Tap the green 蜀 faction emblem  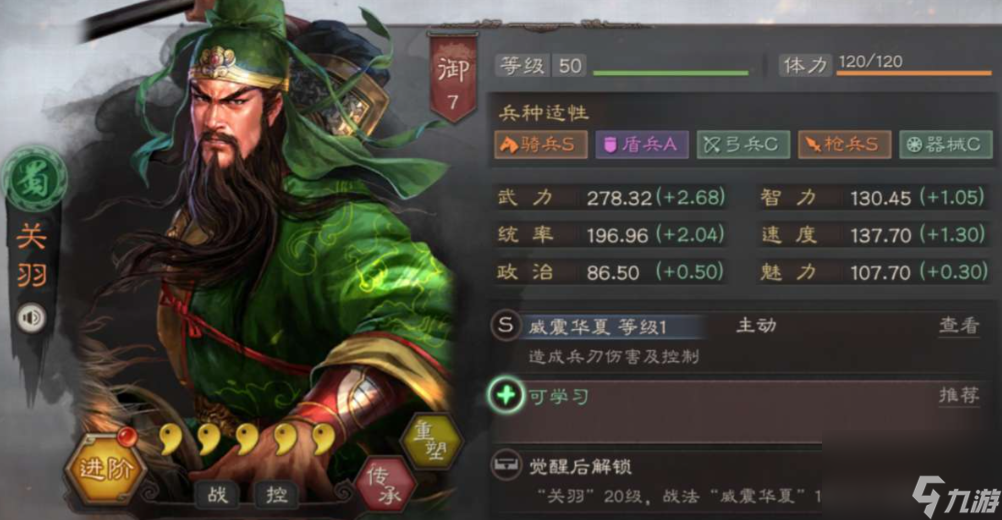click(34, 180)
